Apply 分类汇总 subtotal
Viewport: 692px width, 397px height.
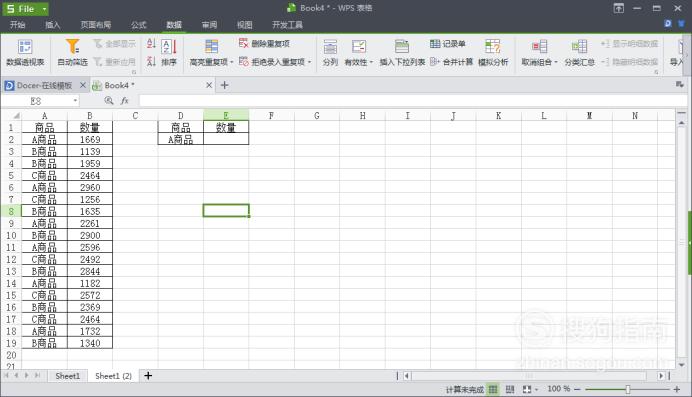[x=579, y=53]
